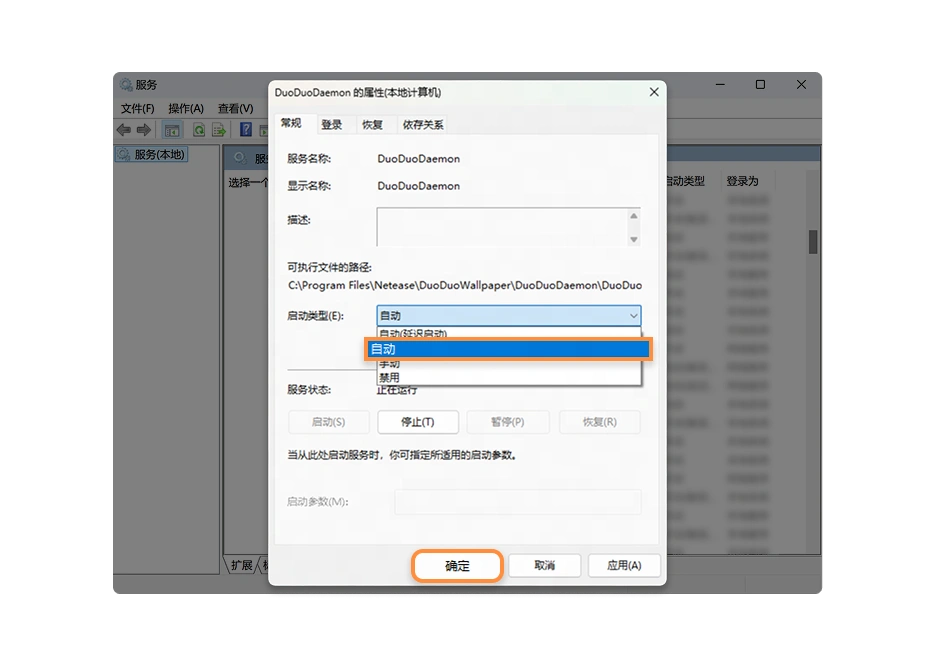Click the description box scroll-down arrow
This screenshot has height=666, width=936.
click(x=634, y=239)
